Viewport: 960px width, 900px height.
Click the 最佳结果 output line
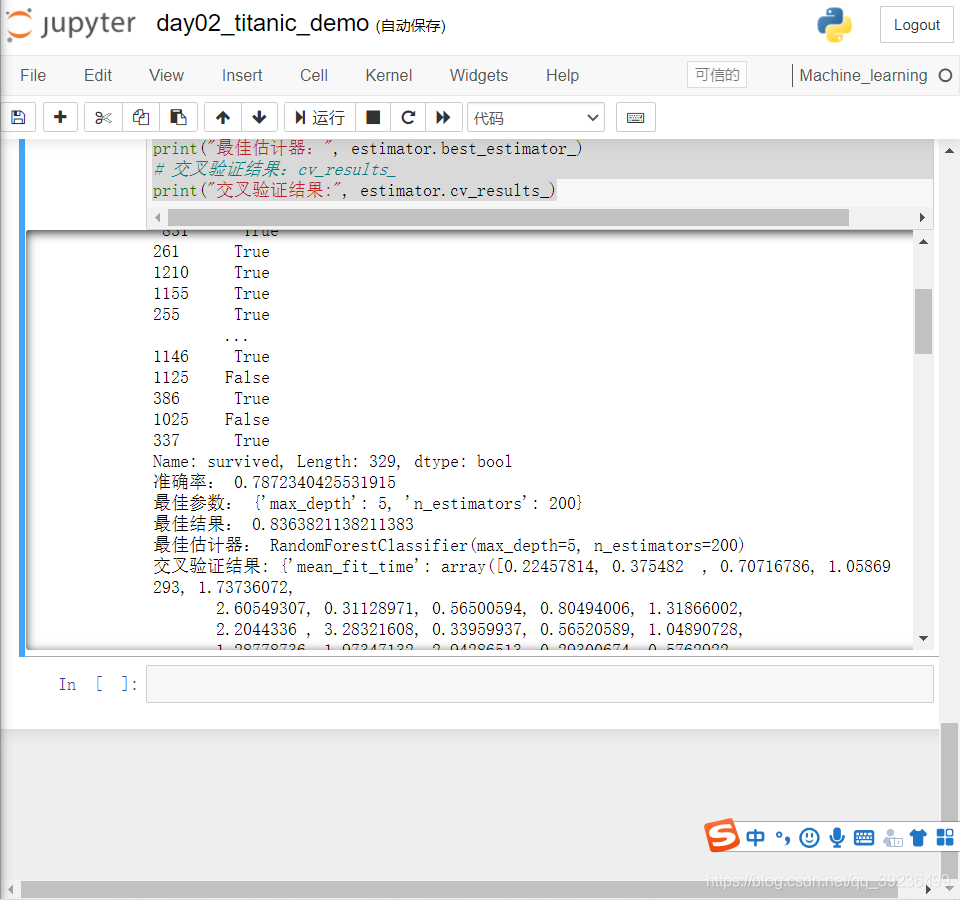click(x=283, y=524)
